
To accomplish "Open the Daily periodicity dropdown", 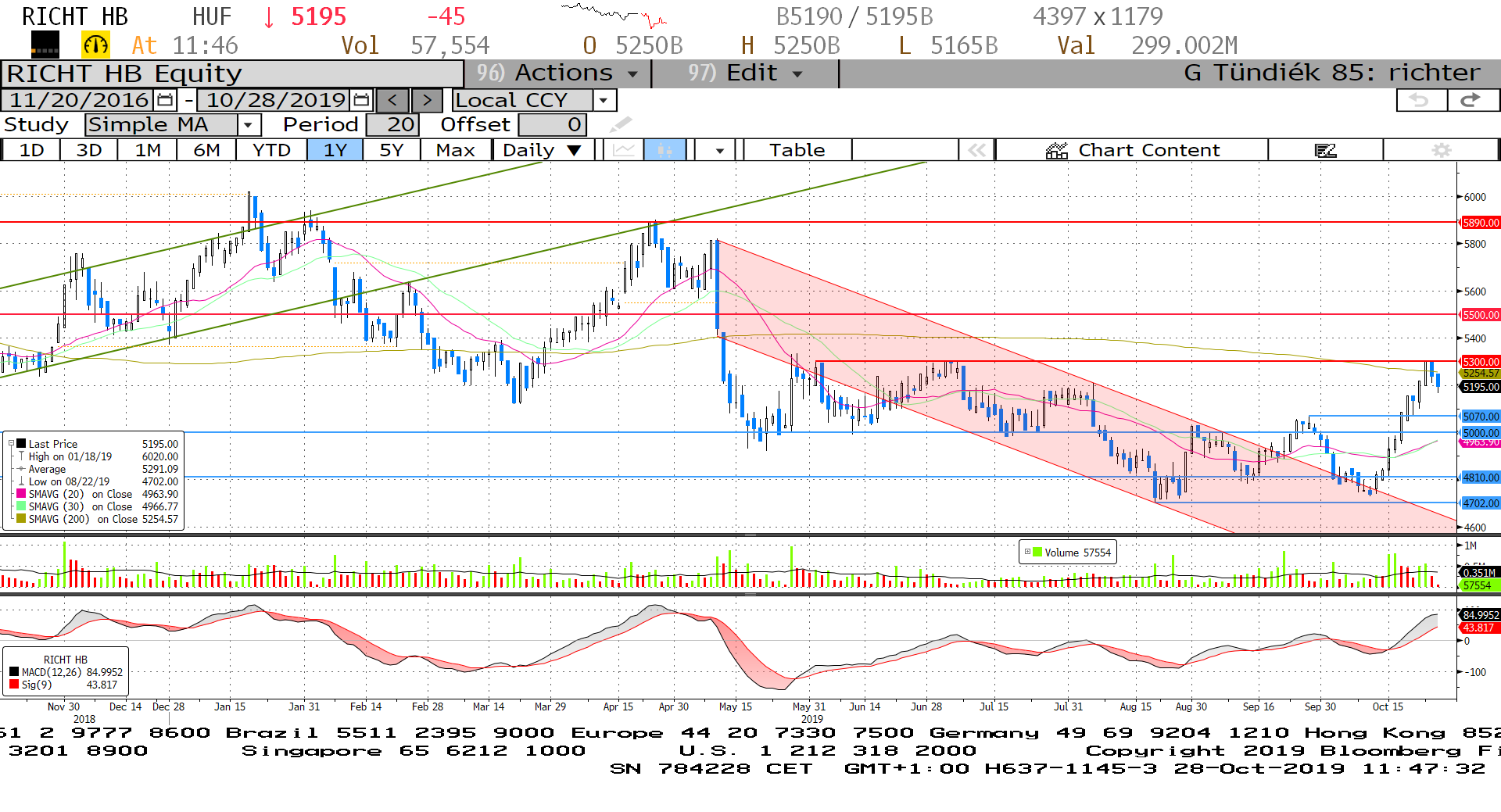I will (543, 150).
